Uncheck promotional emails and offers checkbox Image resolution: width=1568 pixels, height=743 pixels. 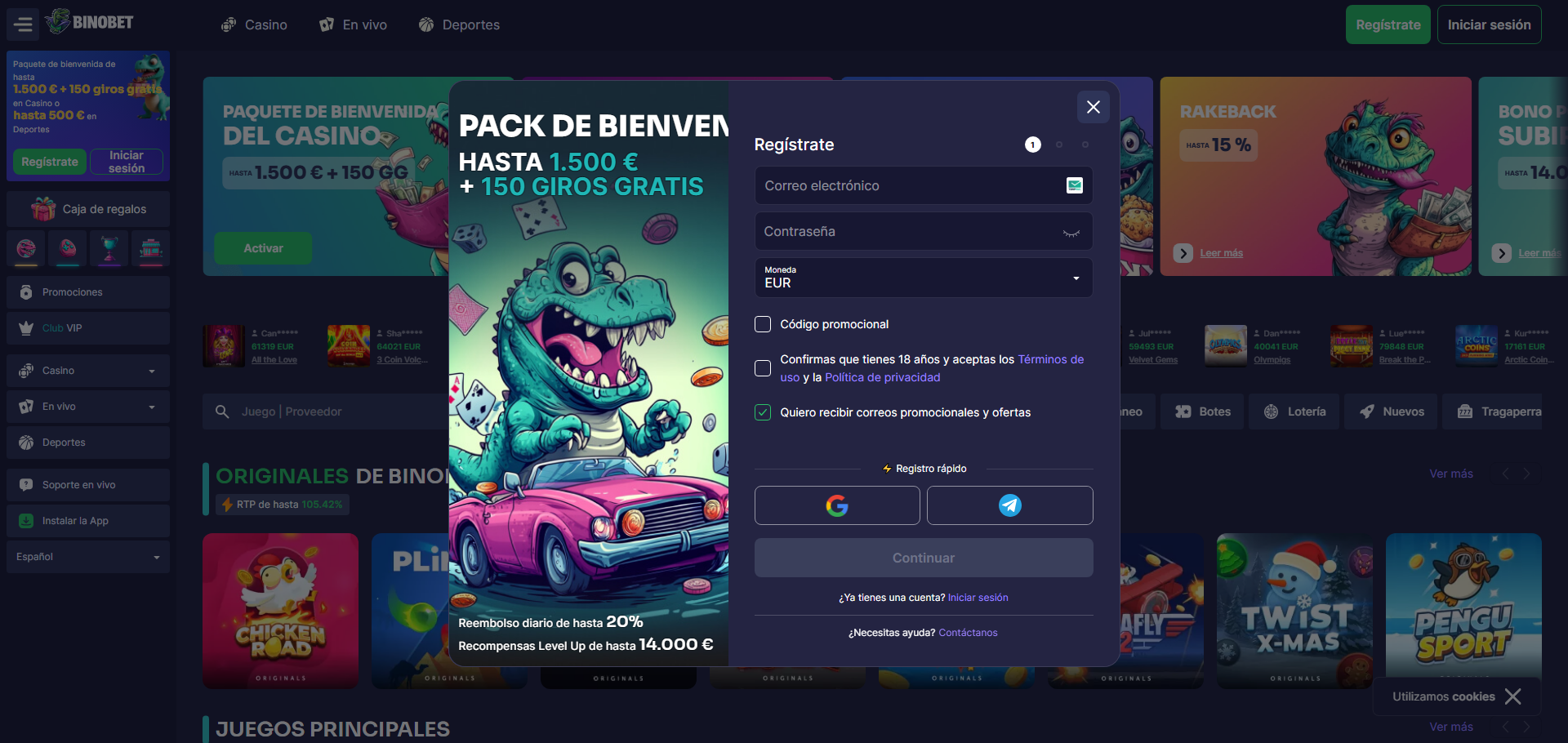(x=763, y=412)
